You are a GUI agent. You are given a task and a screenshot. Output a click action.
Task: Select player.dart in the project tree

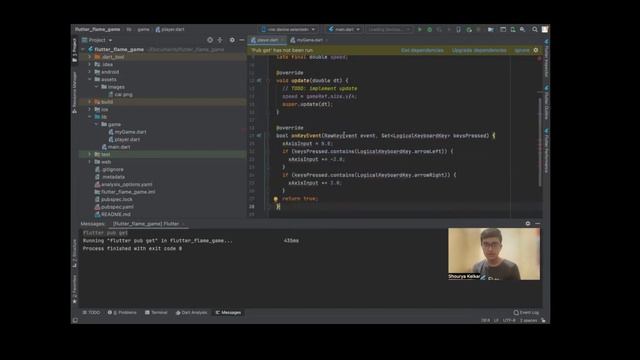(x=124, y=139)
